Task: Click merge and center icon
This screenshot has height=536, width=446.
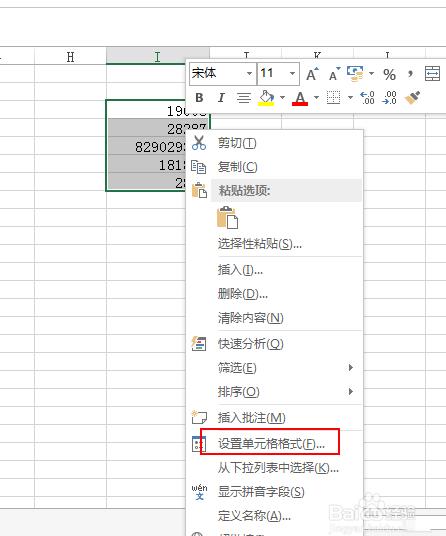Action: (432, 74)
